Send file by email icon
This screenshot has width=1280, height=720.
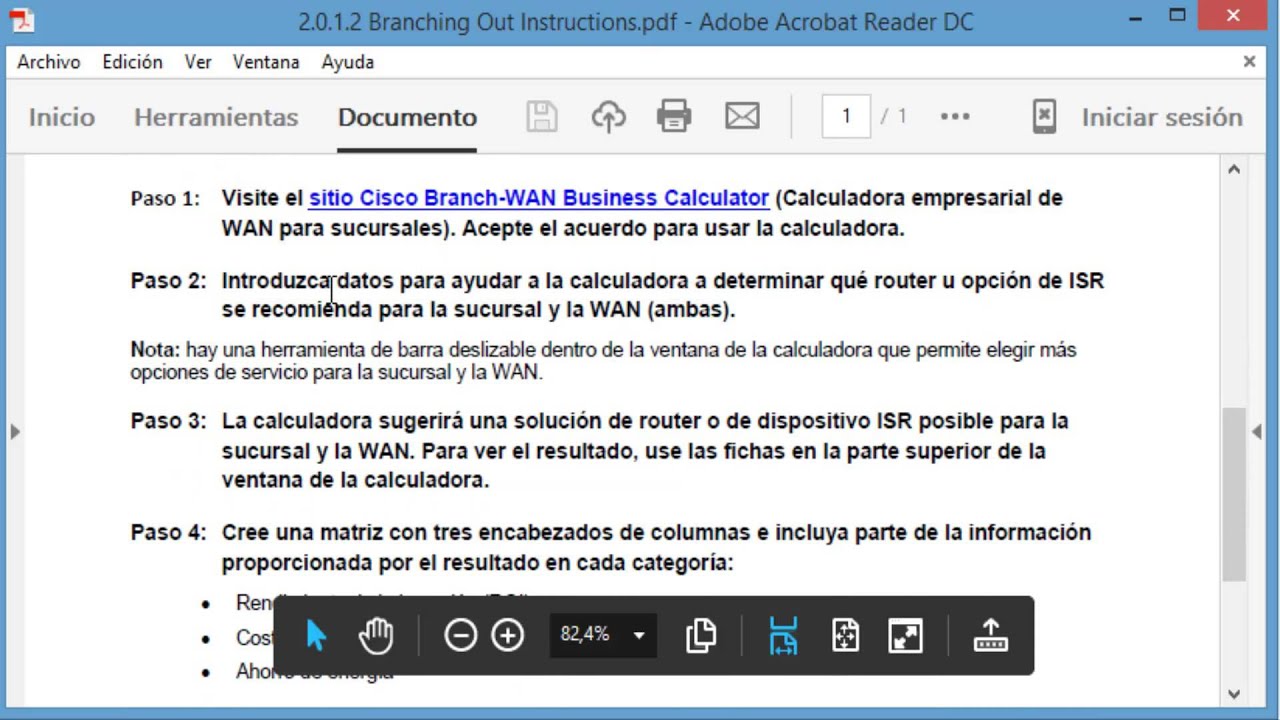[x=742, y=117]
